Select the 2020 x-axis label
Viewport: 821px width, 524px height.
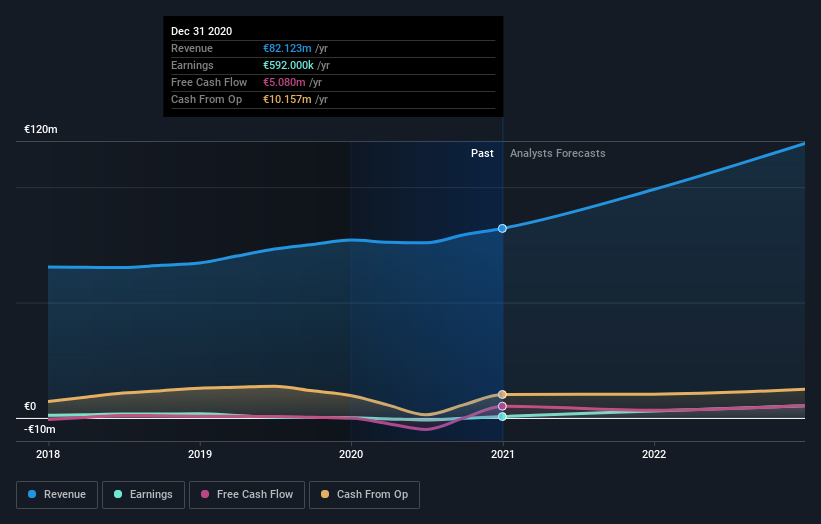[351, 454]
